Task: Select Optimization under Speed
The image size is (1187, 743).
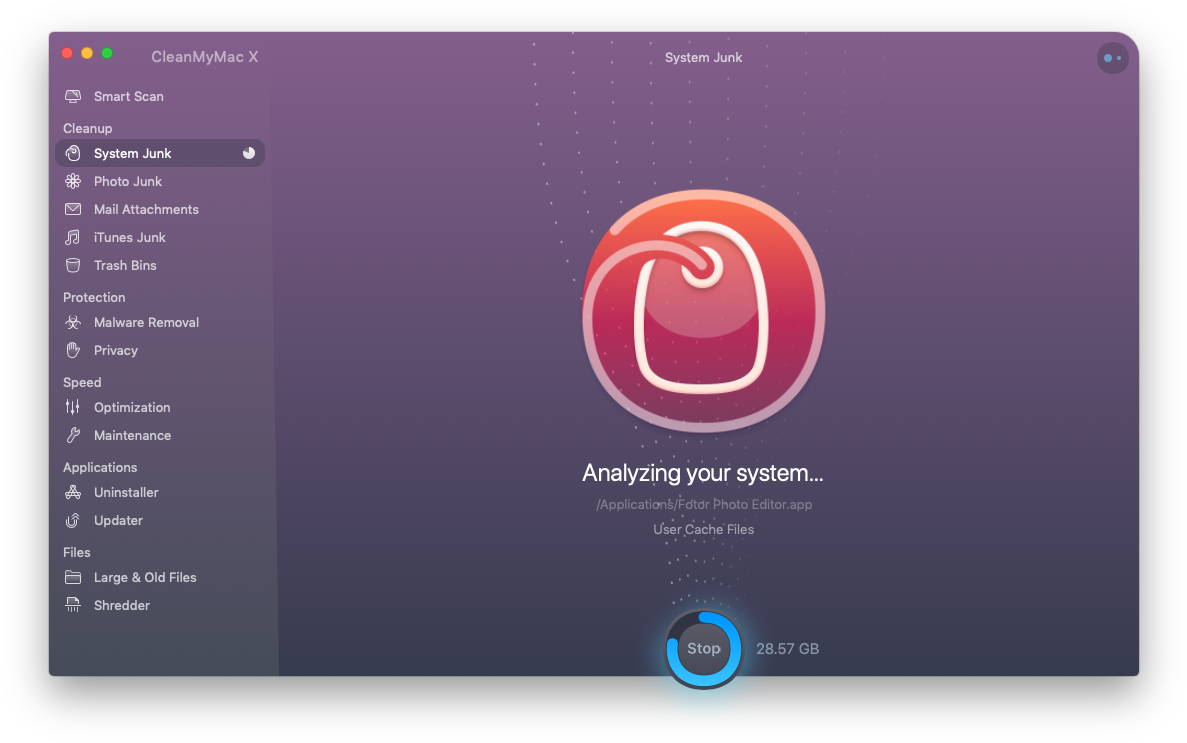Action: (x=160, y=407)
